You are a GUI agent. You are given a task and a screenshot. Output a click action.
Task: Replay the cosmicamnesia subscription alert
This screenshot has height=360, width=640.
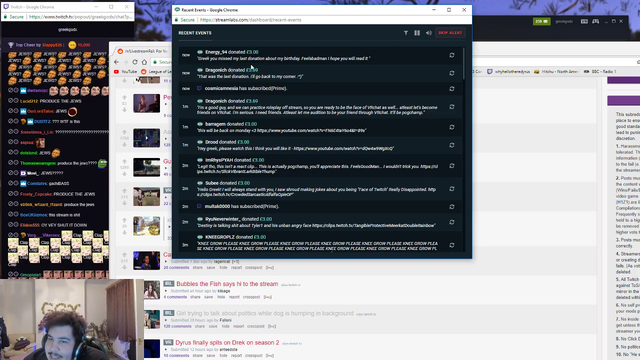[452, 89]
